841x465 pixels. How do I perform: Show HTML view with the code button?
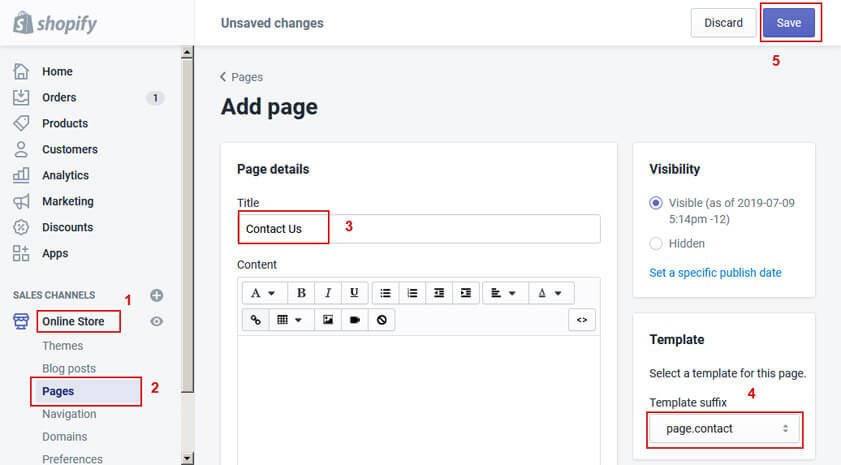coord(582,320)
